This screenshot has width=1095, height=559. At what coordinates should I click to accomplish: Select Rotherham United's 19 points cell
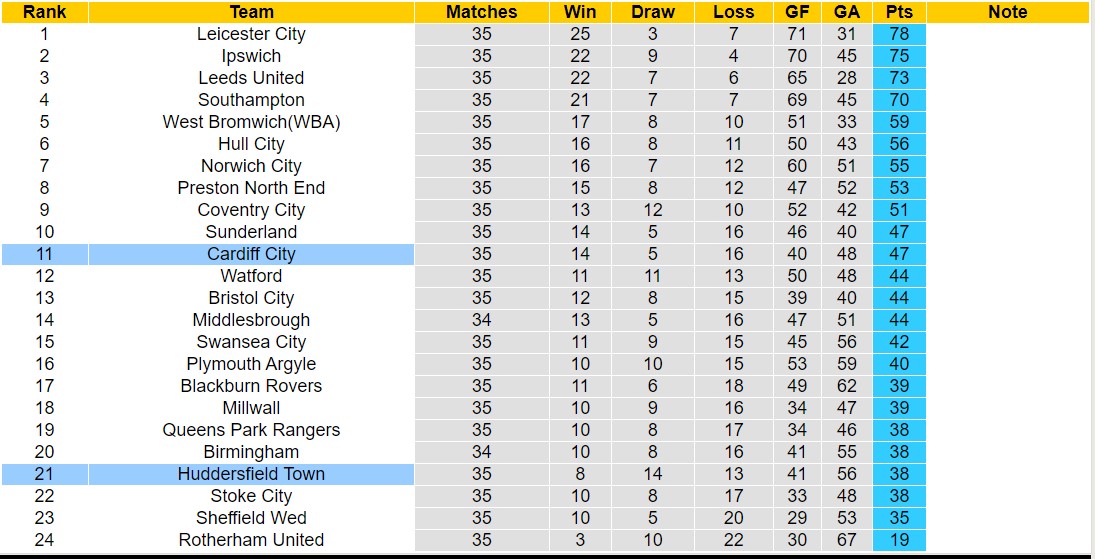pos(899,540)
